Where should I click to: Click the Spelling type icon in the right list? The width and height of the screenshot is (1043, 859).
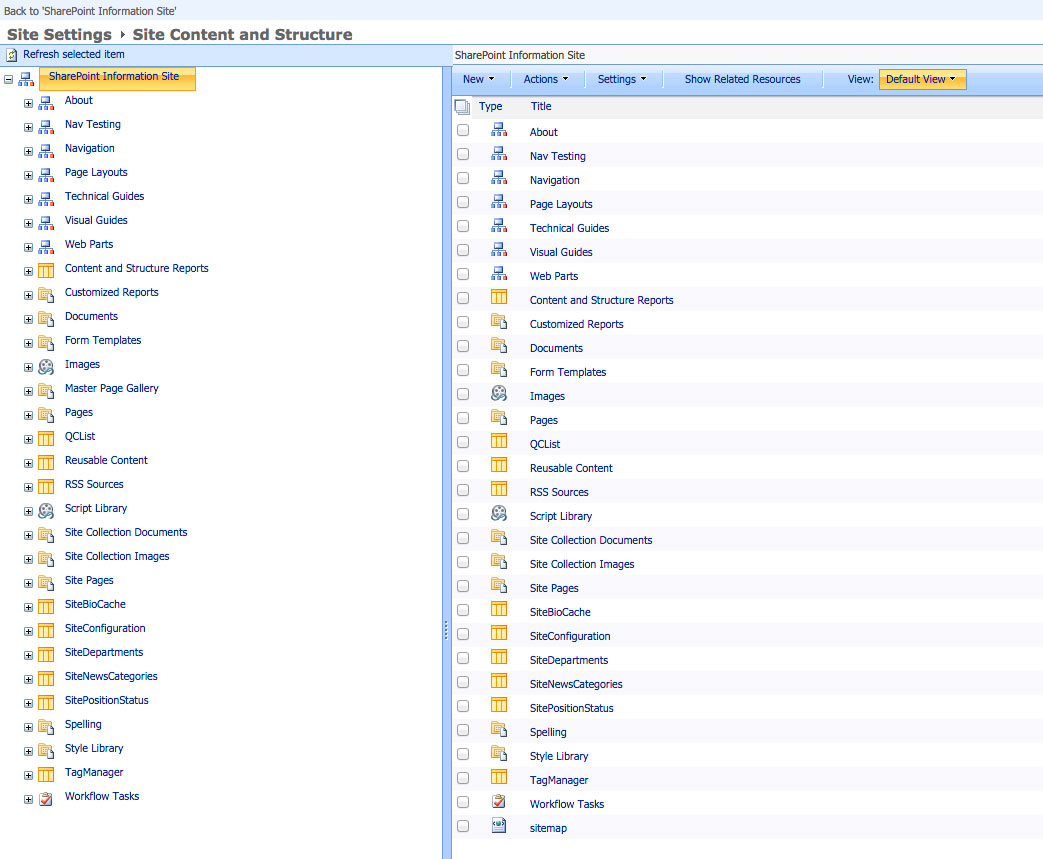point(499,729)
